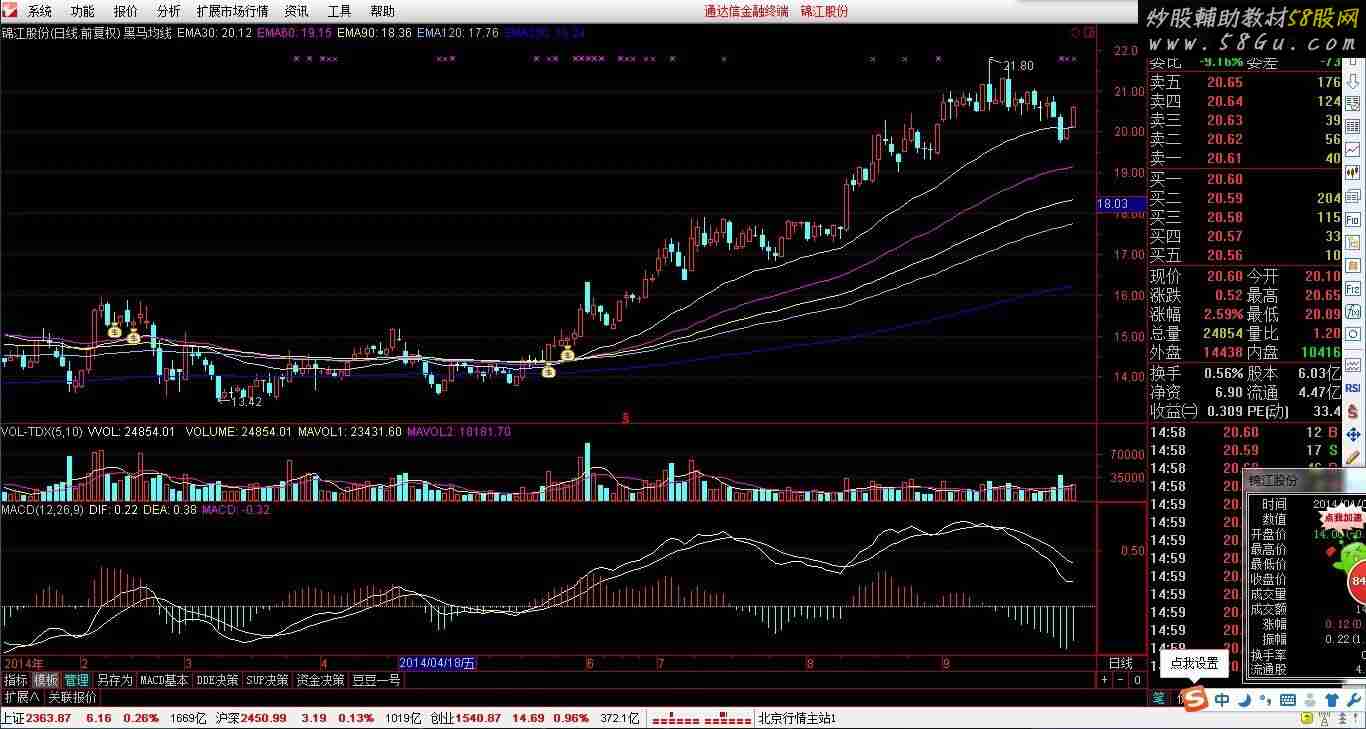Click the 另存为 button
This screenshot has width=1366, height=729.
(114, 680)
